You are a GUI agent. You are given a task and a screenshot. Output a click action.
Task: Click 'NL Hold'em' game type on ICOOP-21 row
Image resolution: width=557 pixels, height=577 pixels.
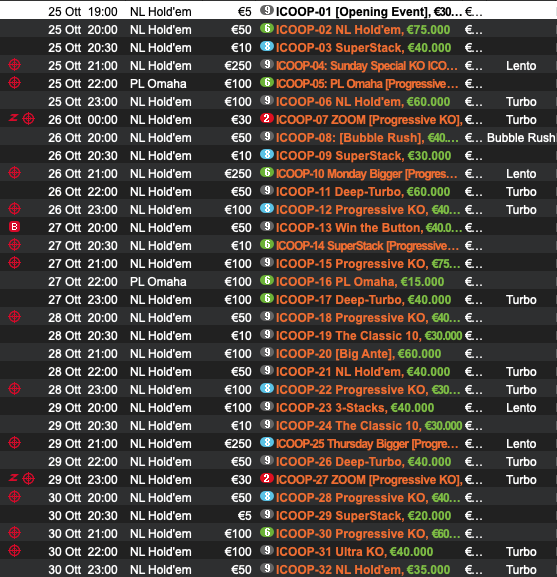[161, 372]
